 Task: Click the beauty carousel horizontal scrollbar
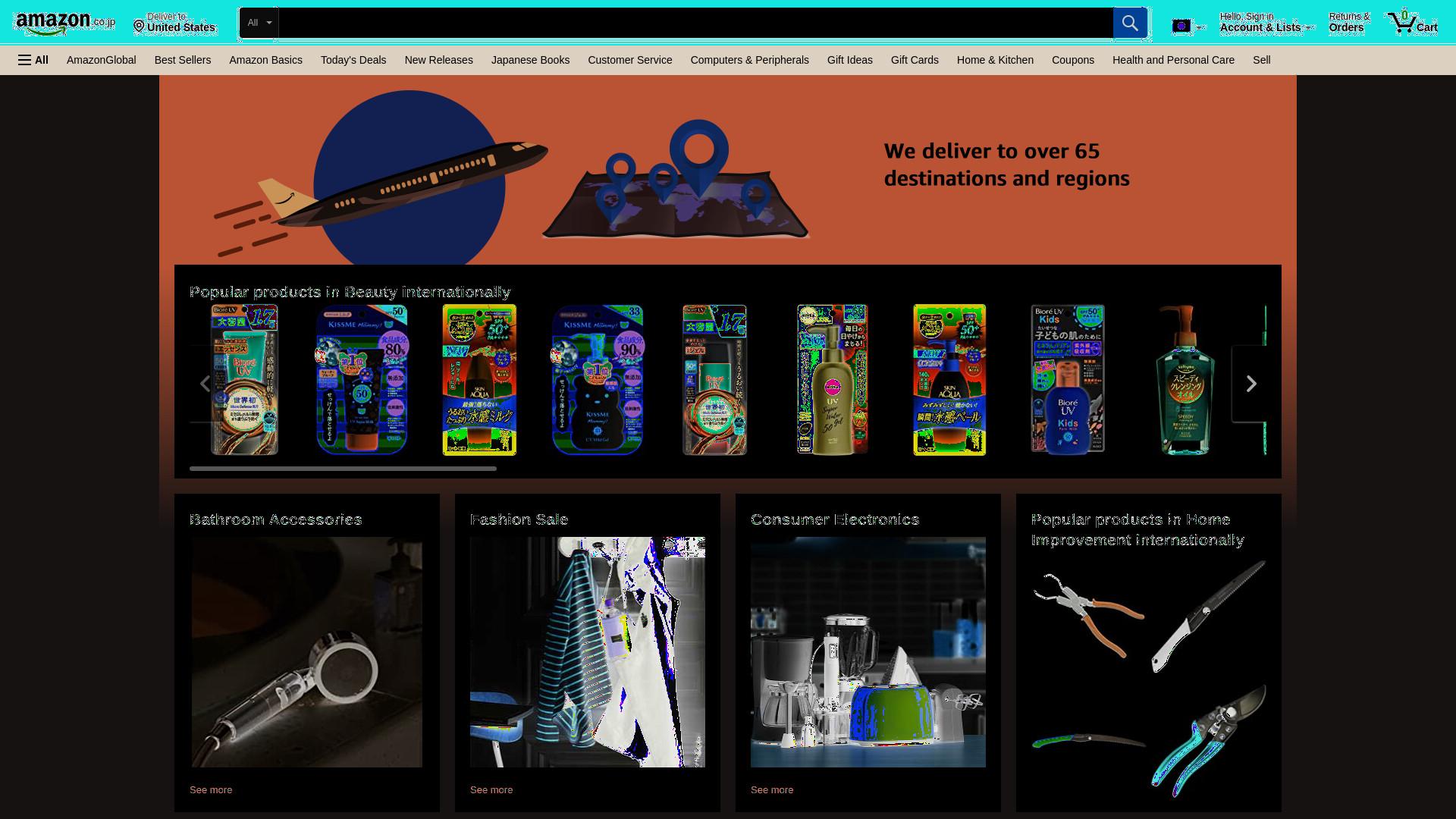[343, 469]
